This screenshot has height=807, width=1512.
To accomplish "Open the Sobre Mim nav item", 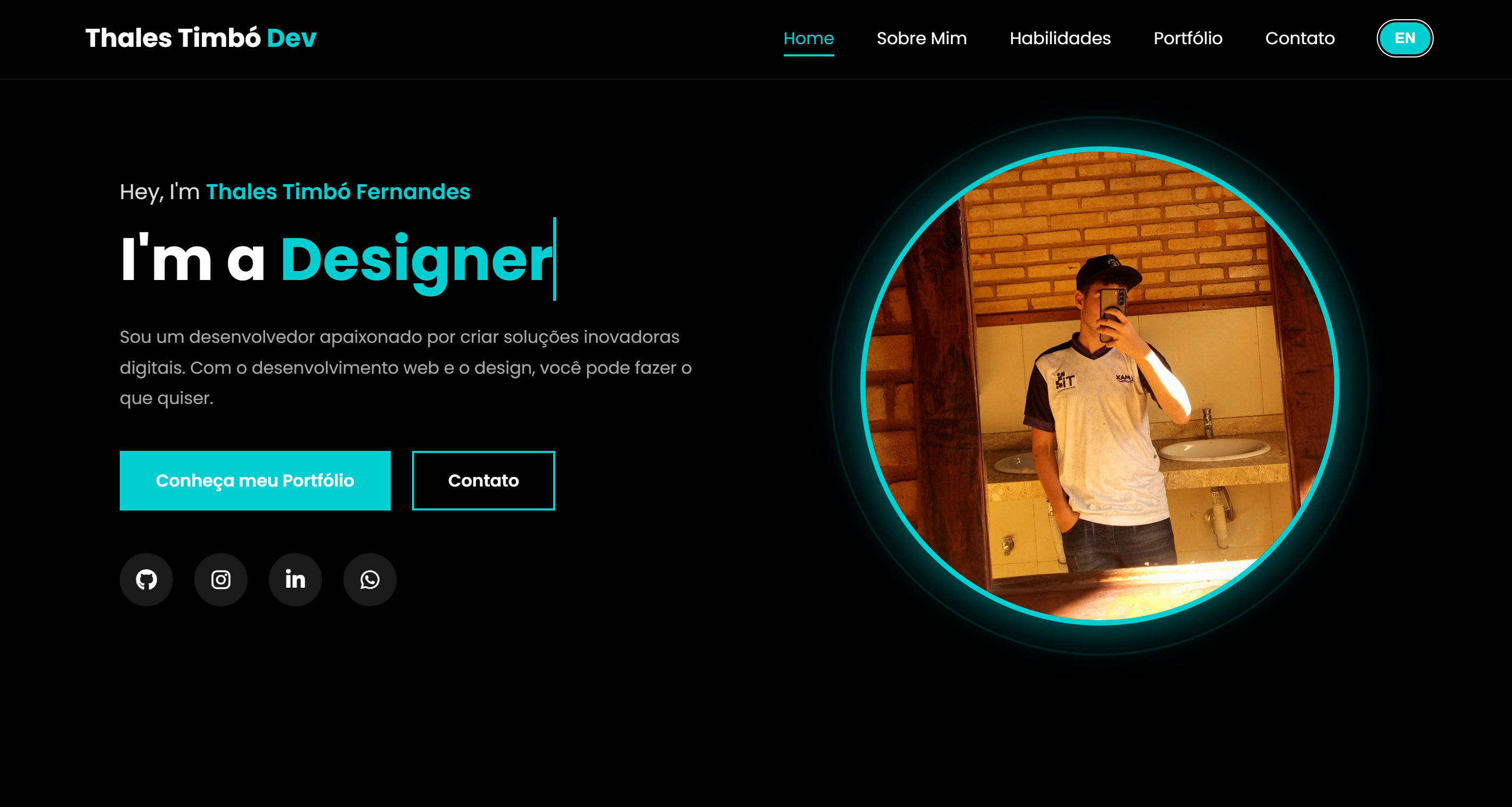I will pos(922,38).
